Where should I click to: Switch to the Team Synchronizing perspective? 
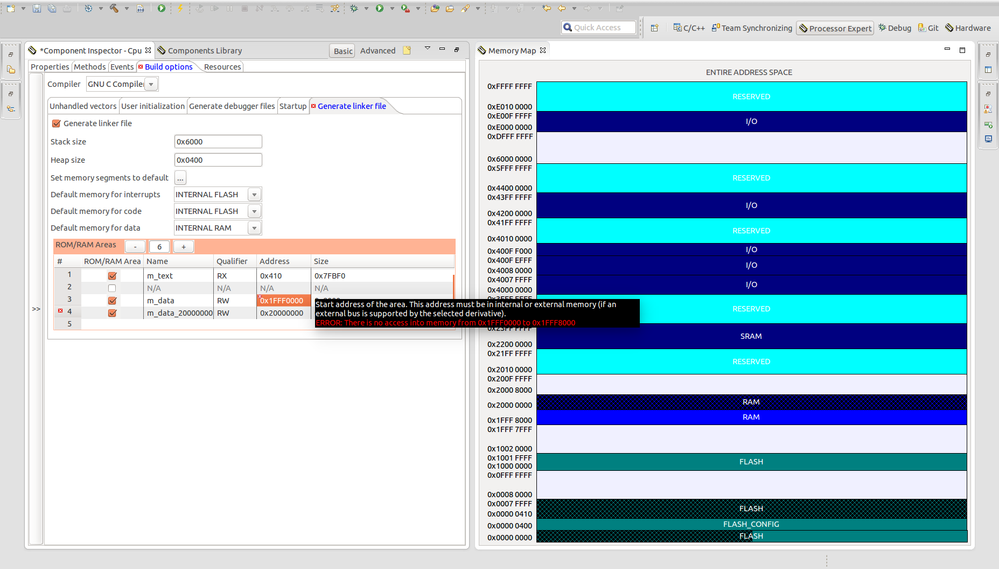click(752, 28)
